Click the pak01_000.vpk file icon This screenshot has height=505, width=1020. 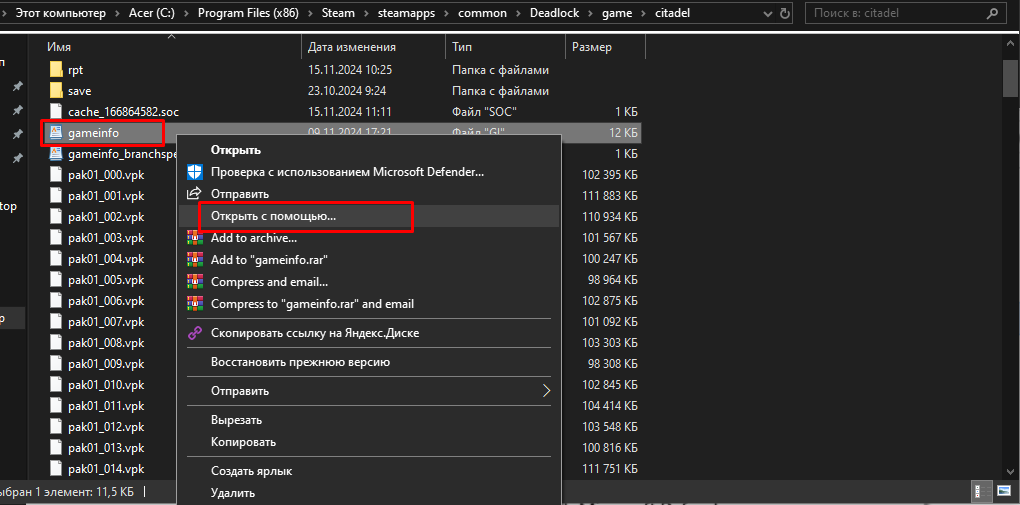(56, 174)
